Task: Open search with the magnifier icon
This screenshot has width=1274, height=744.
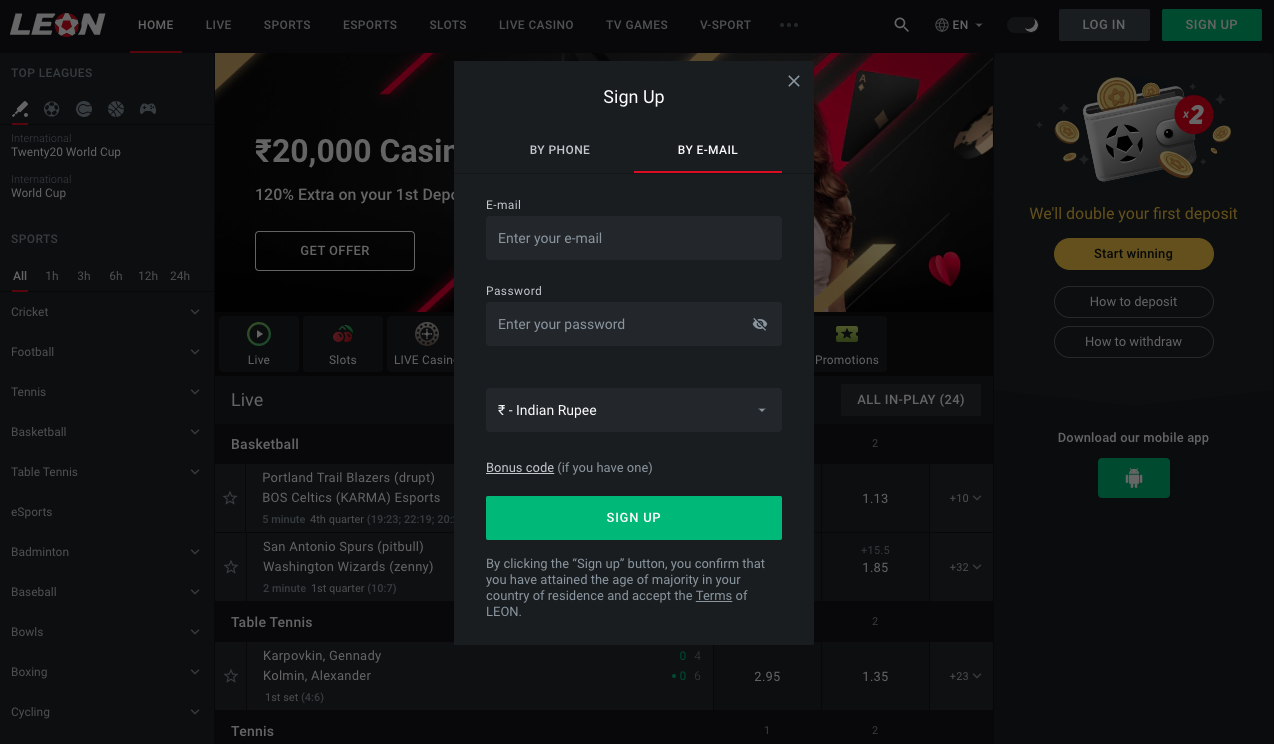Action: (901, 24)
